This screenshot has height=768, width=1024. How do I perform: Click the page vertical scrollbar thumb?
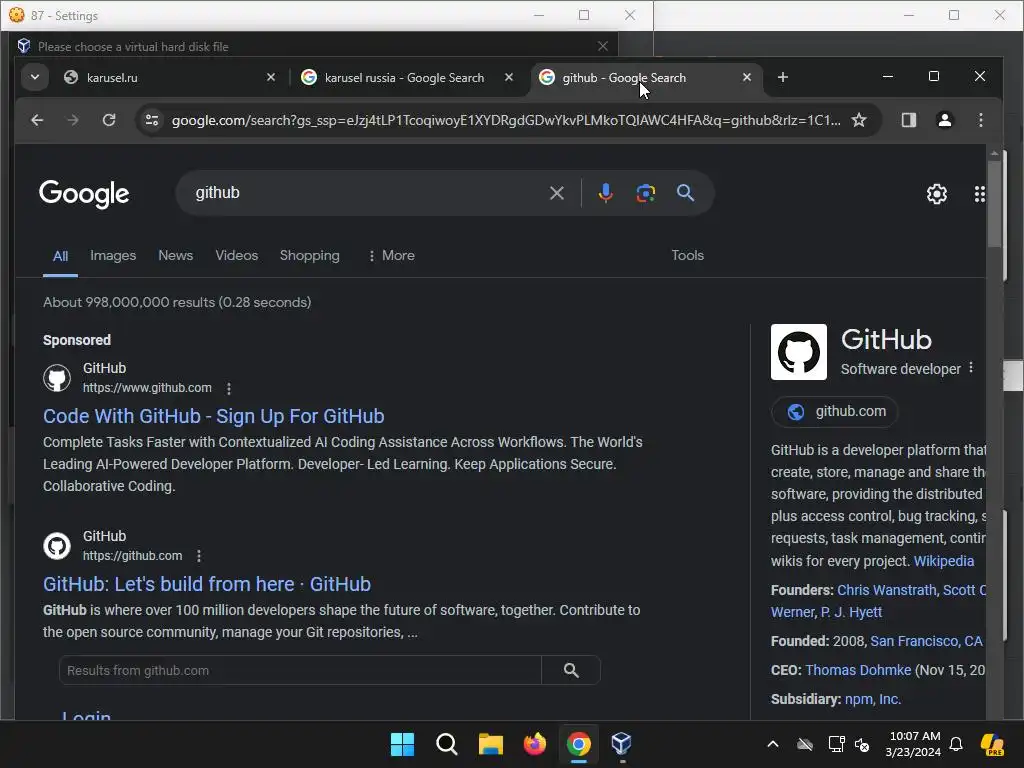click(994, 203)
